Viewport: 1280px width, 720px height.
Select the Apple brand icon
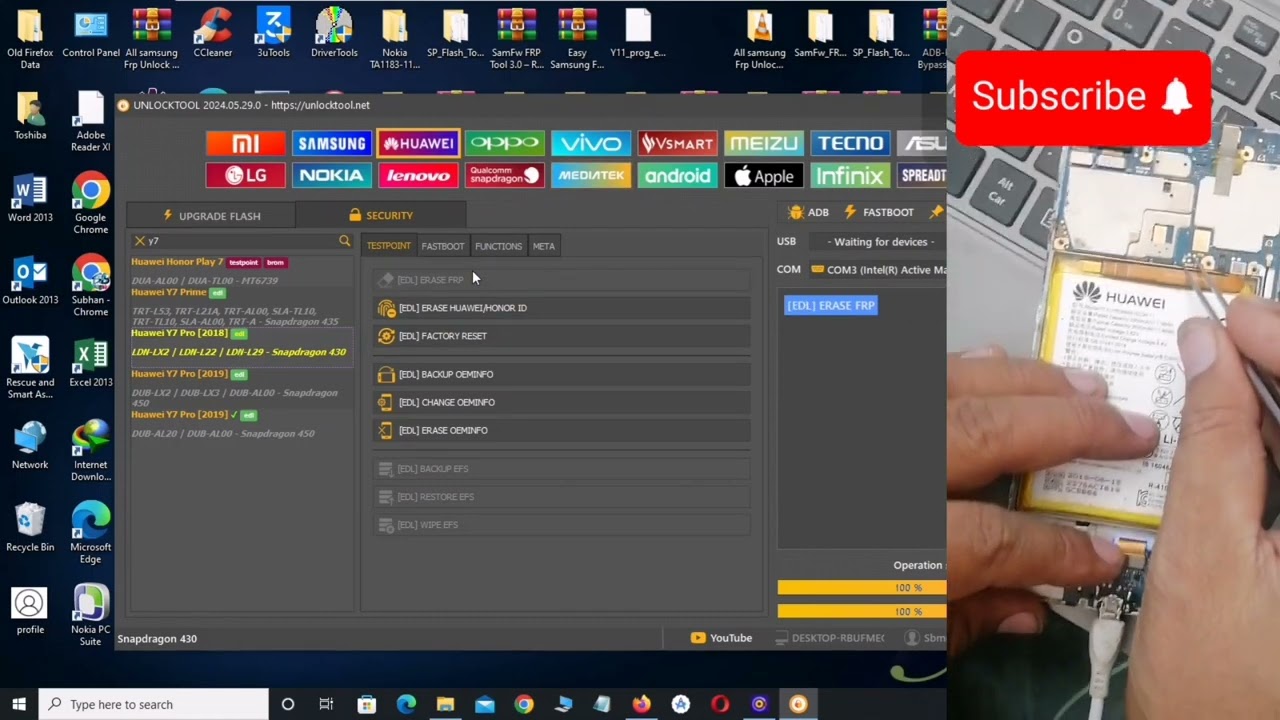coord(763,176)
